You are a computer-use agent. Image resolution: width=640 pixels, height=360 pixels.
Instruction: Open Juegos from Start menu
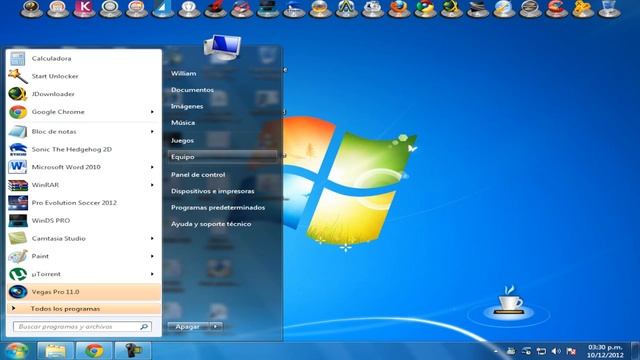tap(182, 140)
